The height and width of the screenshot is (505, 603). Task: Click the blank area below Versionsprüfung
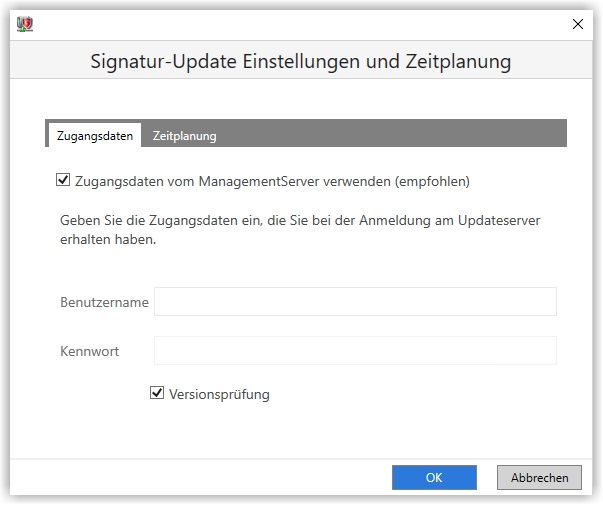300,430
